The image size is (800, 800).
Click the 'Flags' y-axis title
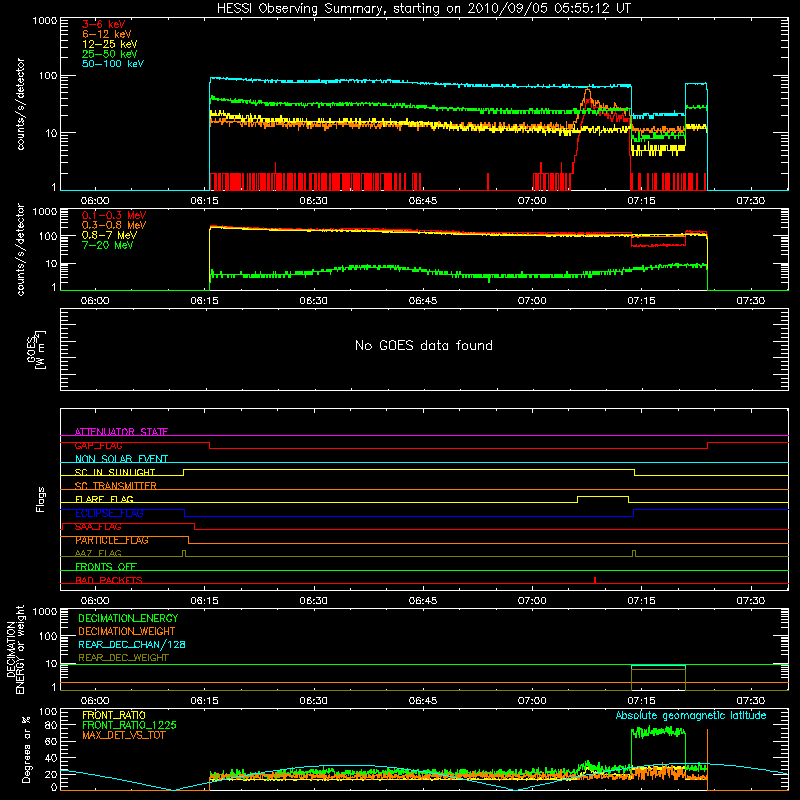point(41,499)
